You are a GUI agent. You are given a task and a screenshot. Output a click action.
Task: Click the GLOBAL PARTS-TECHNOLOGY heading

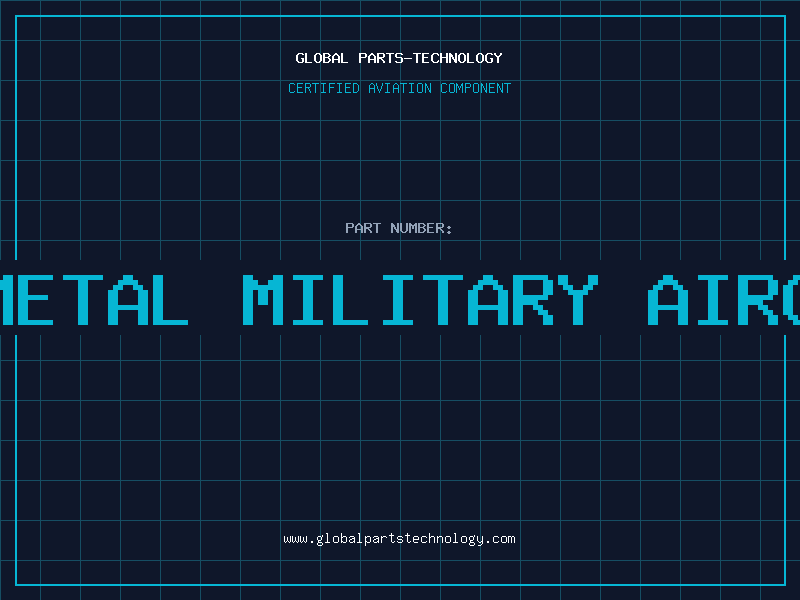(x=399, y=58)
